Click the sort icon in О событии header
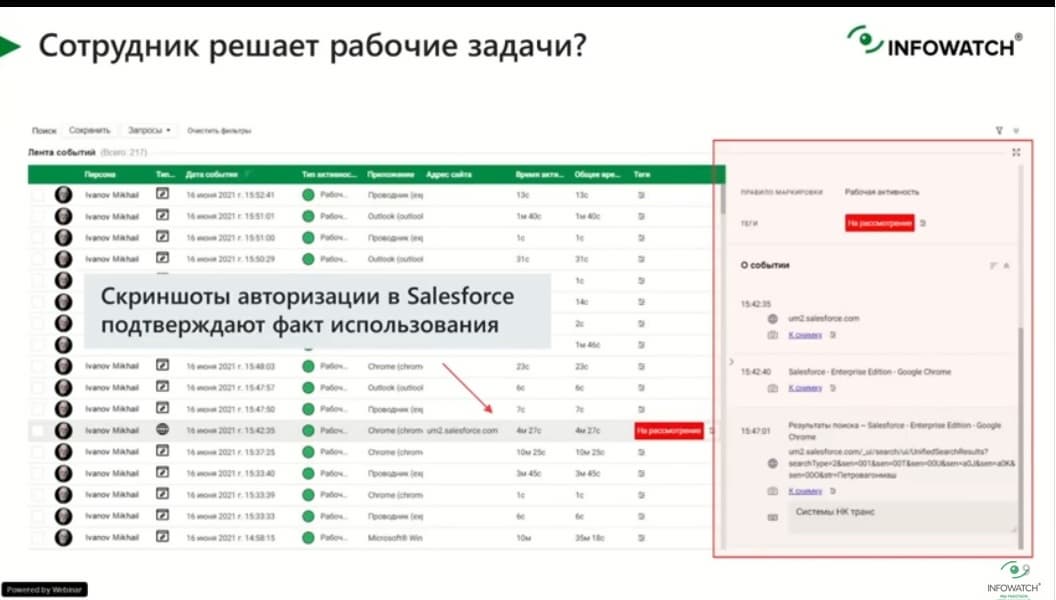The height and width of the screenshot is (600, 1056). click(x=993, y=266)
